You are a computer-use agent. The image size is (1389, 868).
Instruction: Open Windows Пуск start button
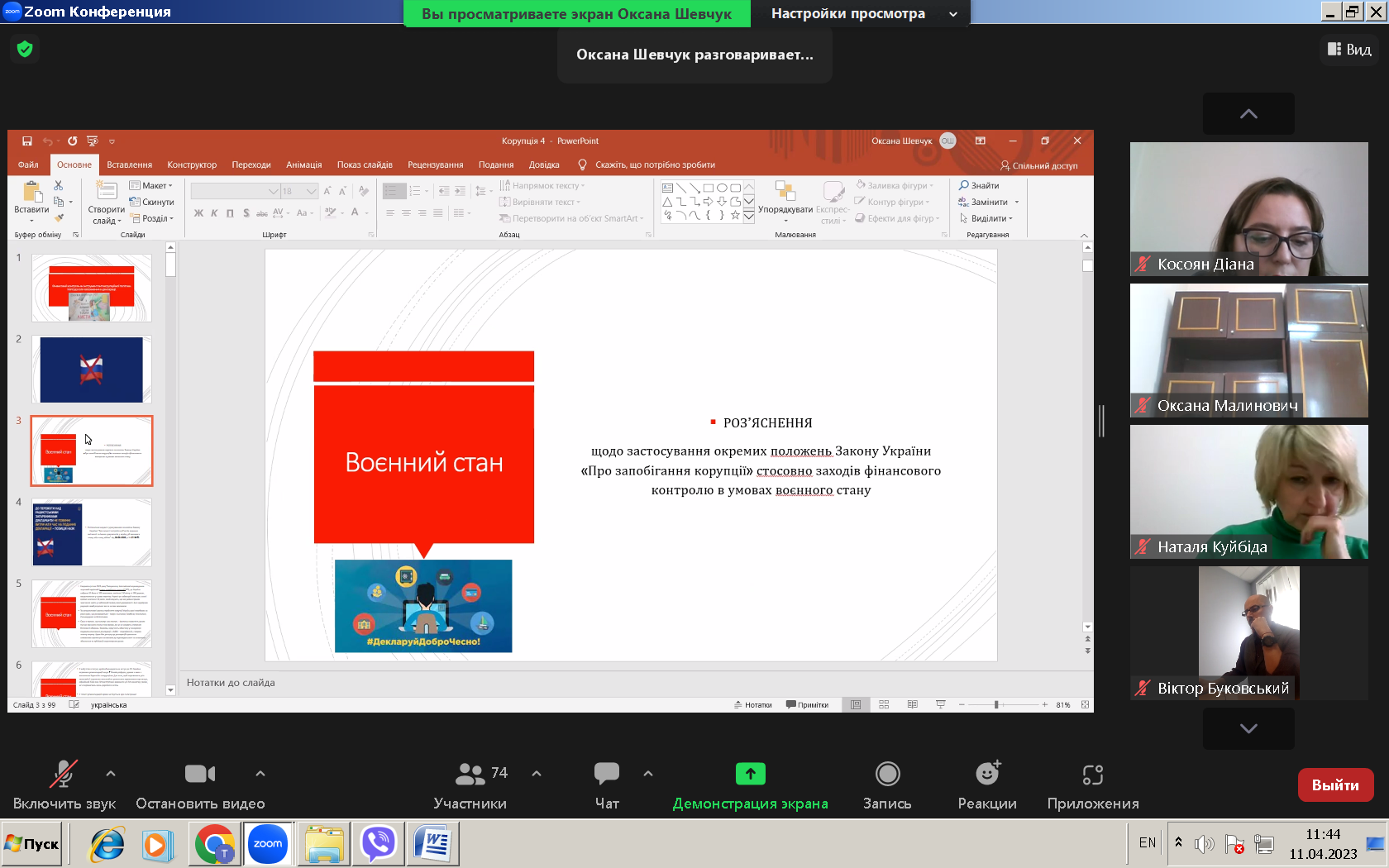[32, 844]
